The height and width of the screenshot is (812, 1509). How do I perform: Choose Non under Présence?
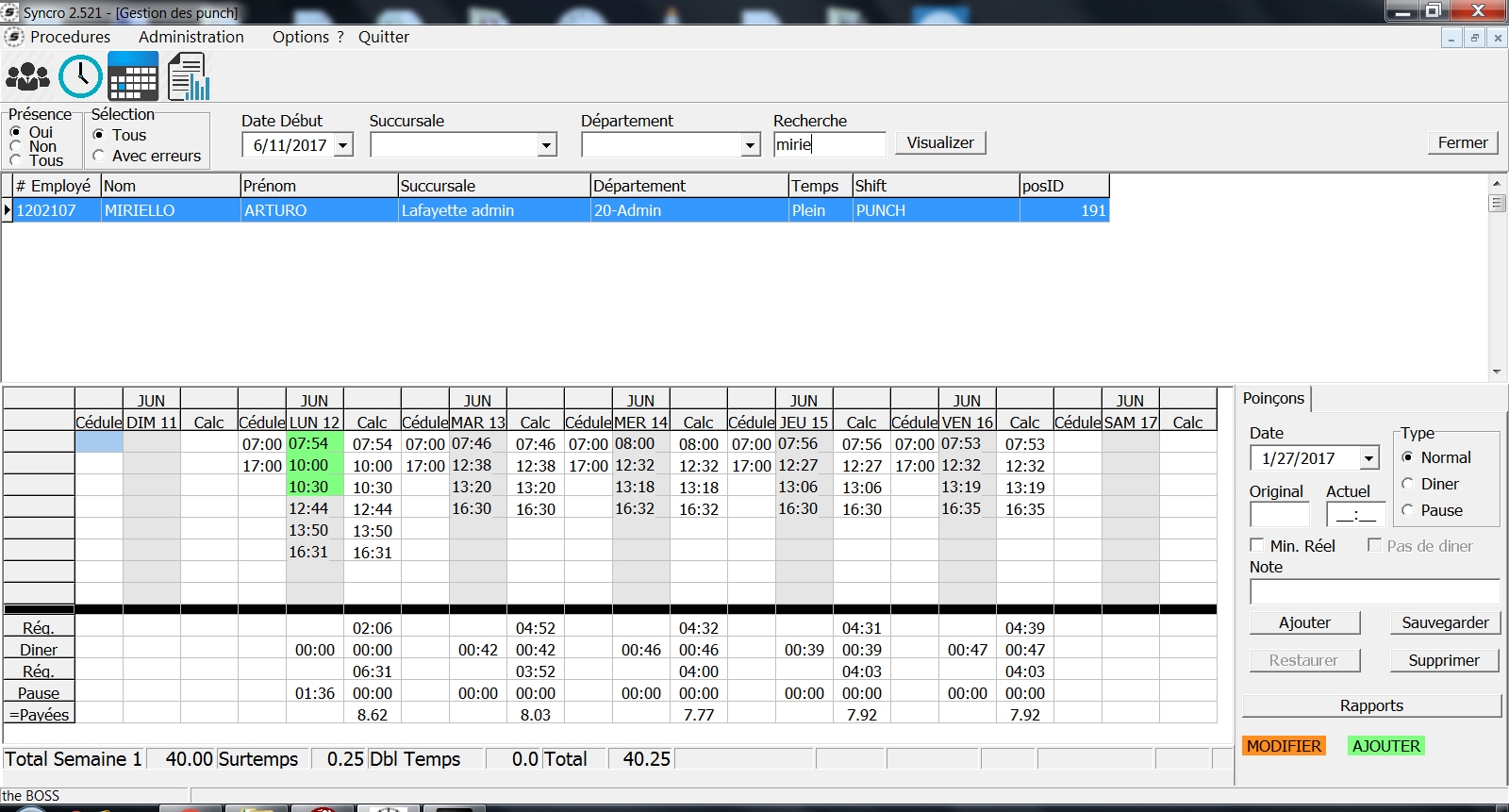pyautogui.click(x=15, y=146)
